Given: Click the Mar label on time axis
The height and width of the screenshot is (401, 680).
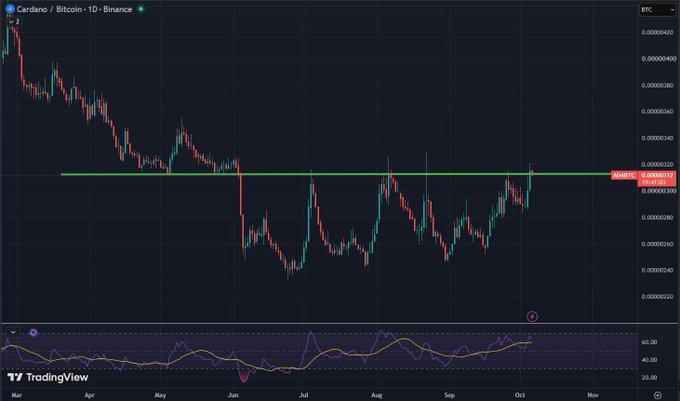Looking at the screenshot, I should click(x=16, y=395).
